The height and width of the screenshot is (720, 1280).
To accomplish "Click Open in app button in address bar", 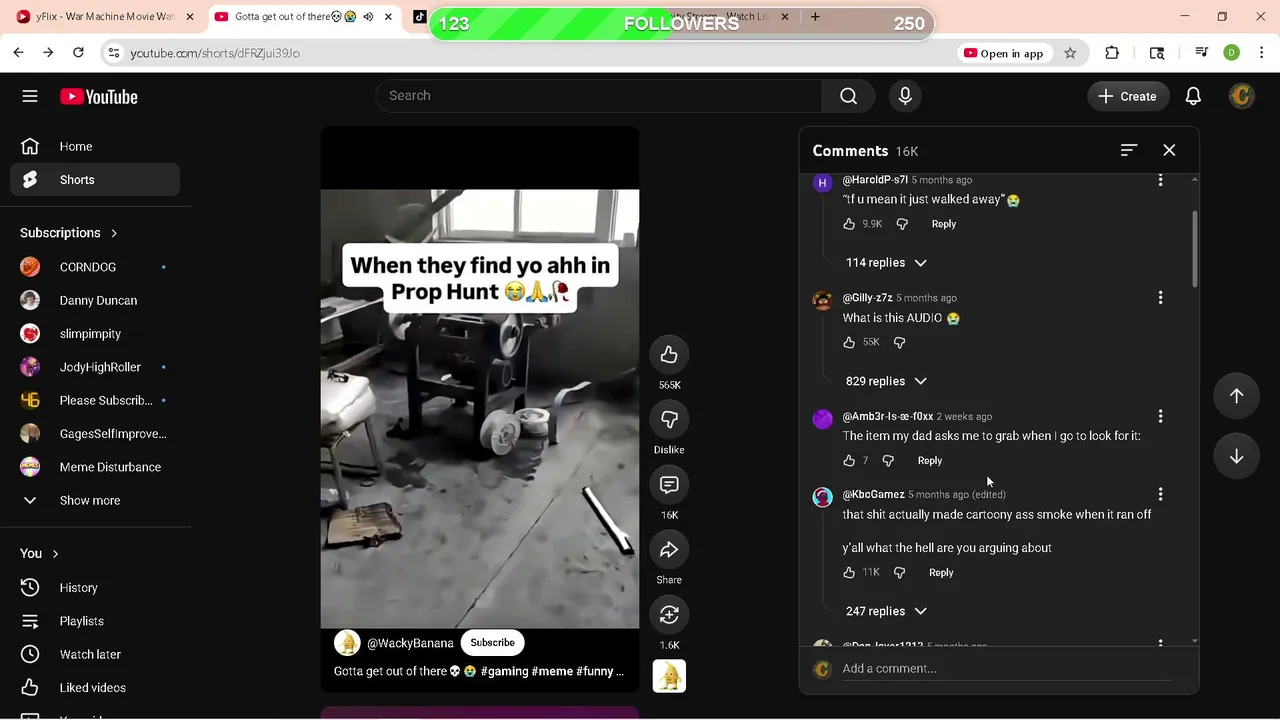I will 1003,53.
